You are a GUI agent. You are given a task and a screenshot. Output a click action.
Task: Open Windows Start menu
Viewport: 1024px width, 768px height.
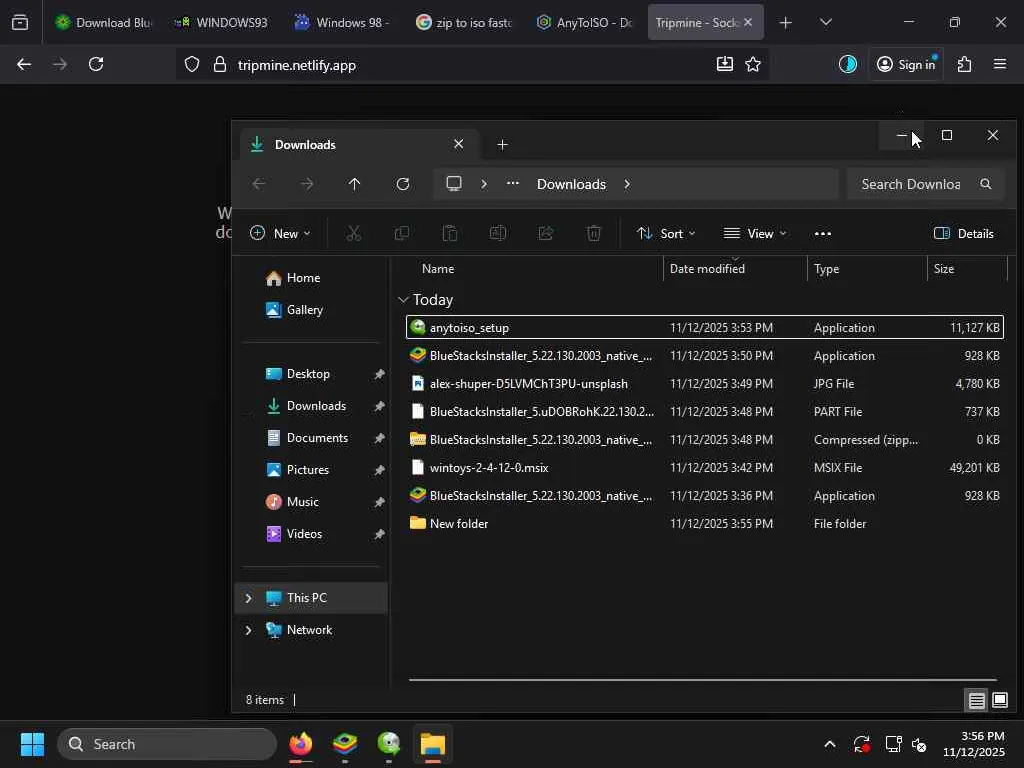33,744
